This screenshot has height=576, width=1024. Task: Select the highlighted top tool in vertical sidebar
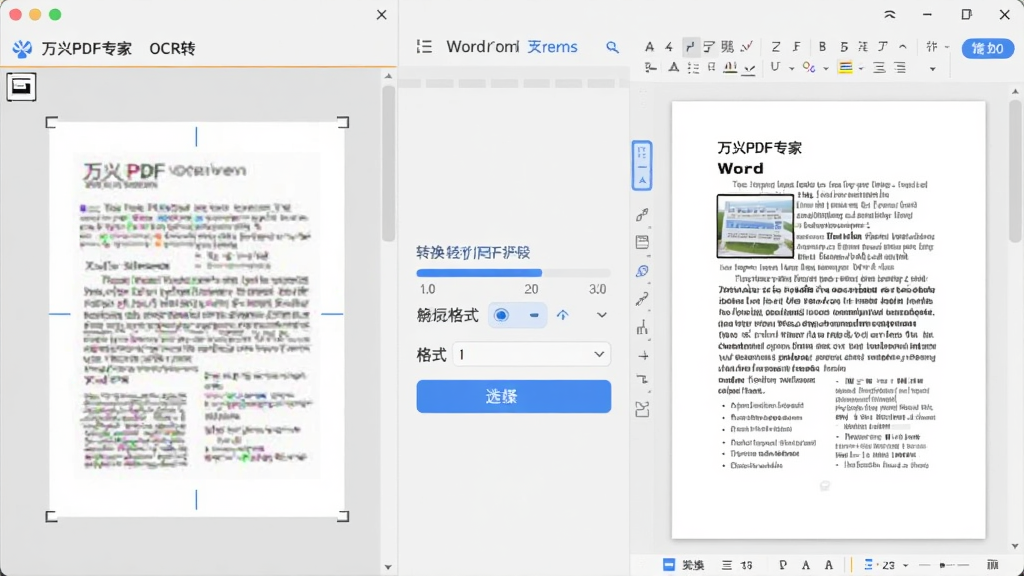coord(642,166)
